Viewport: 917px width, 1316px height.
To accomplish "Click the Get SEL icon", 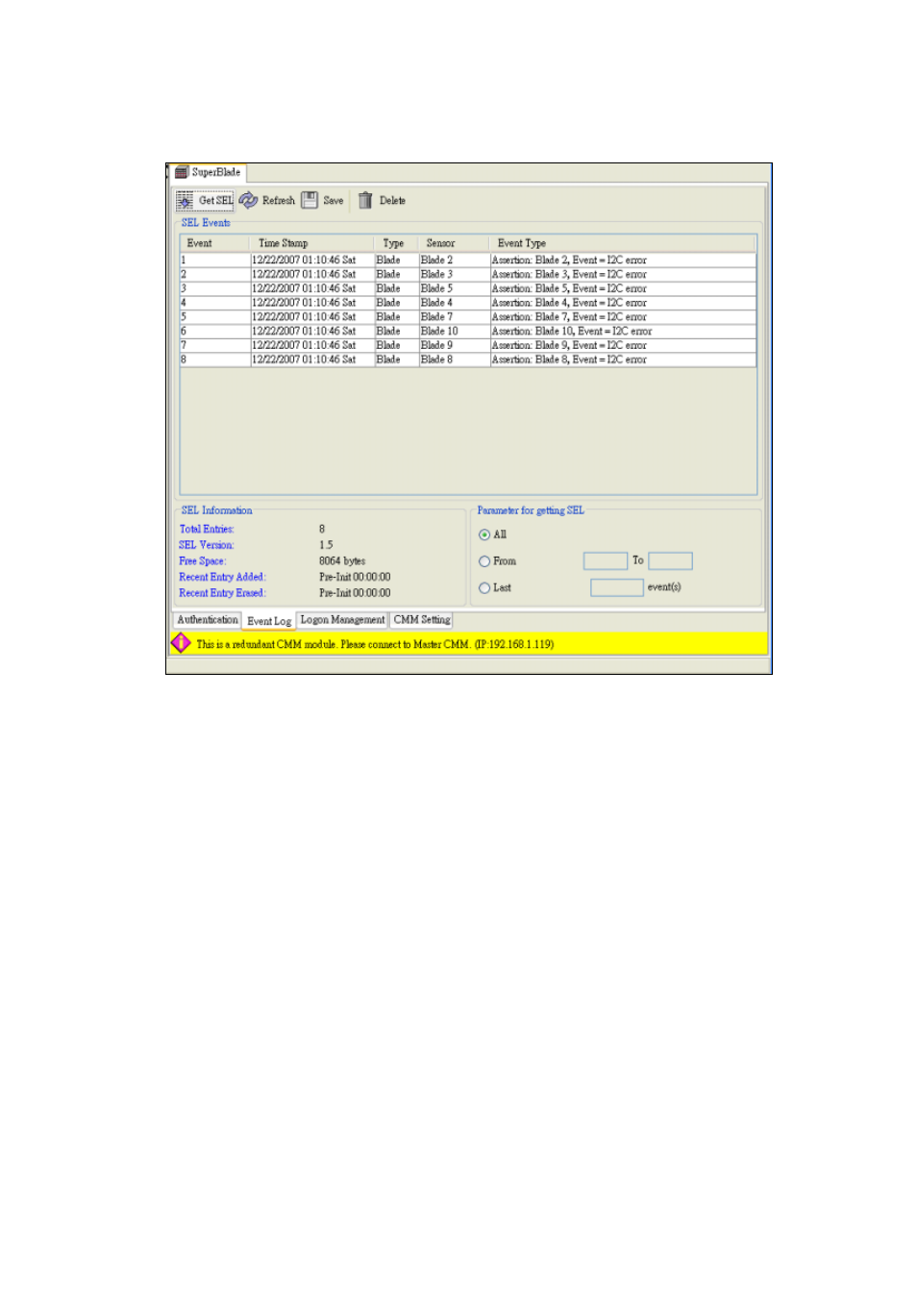I will tap(185, 201).
